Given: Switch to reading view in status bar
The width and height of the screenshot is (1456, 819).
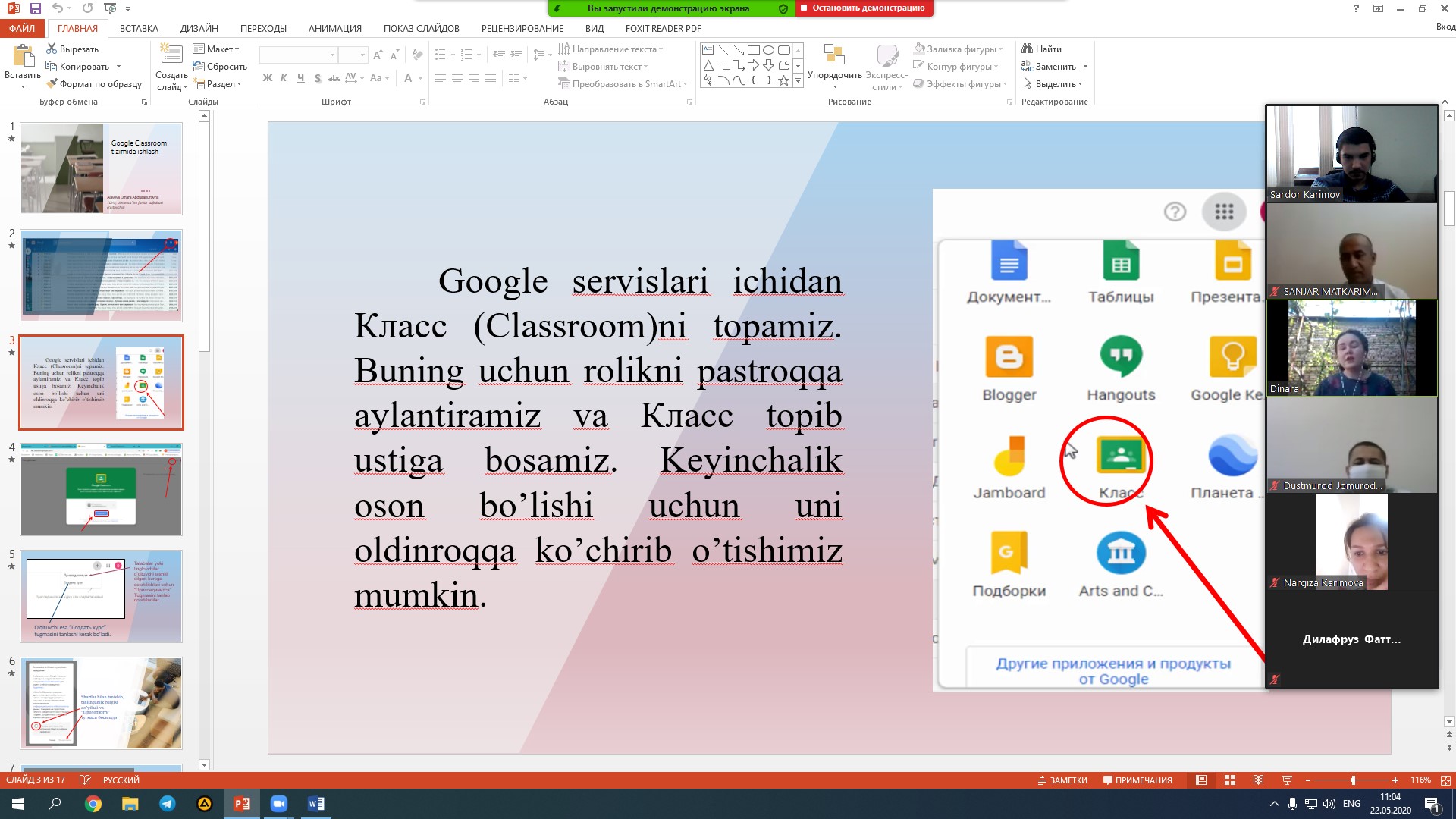Looking at the screenshot, I should coord(1258,780).
